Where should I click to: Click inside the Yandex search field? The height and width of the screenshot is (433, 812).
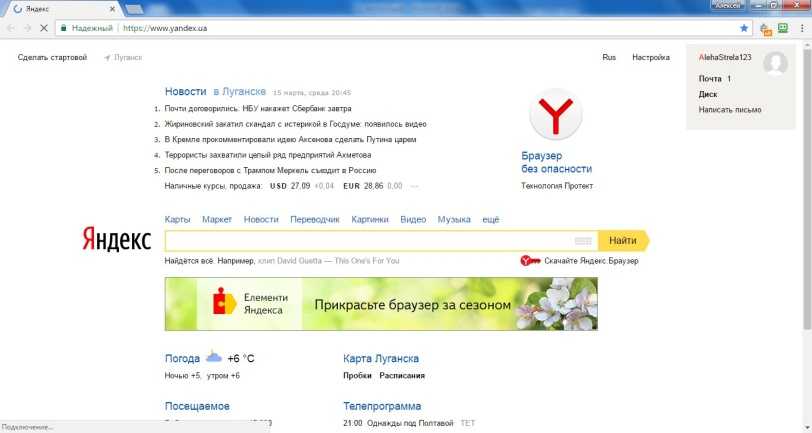coord(370,241)
